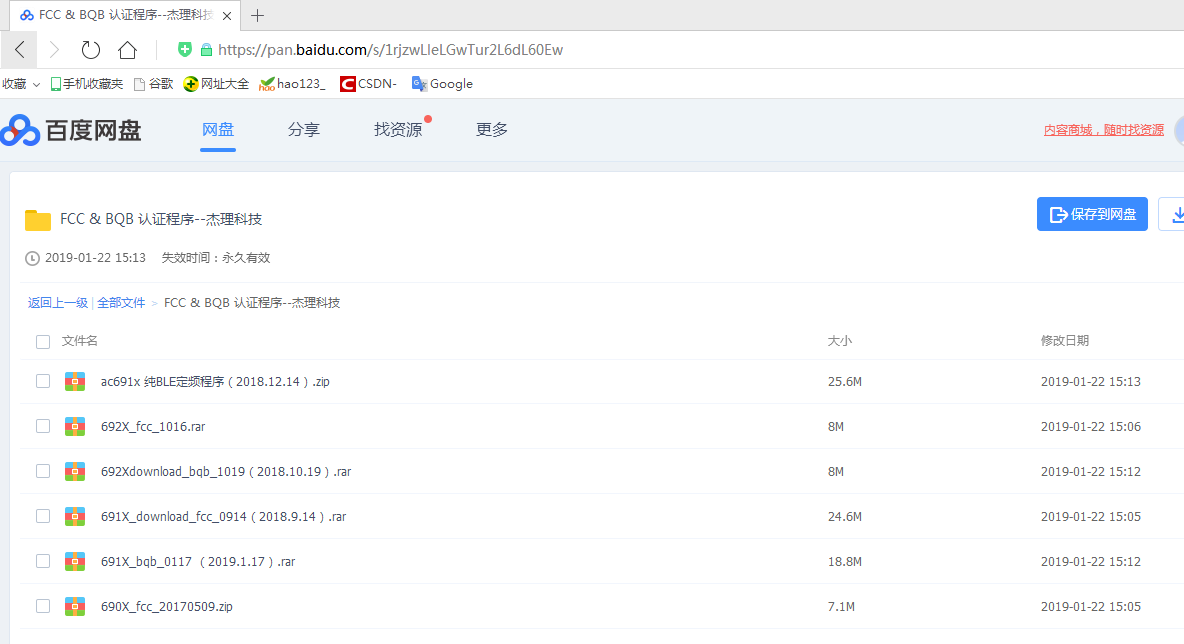Viewport: 1184px width, 644px height.
Task: Open the 更多 menu
Action: (x=492, y=130)
